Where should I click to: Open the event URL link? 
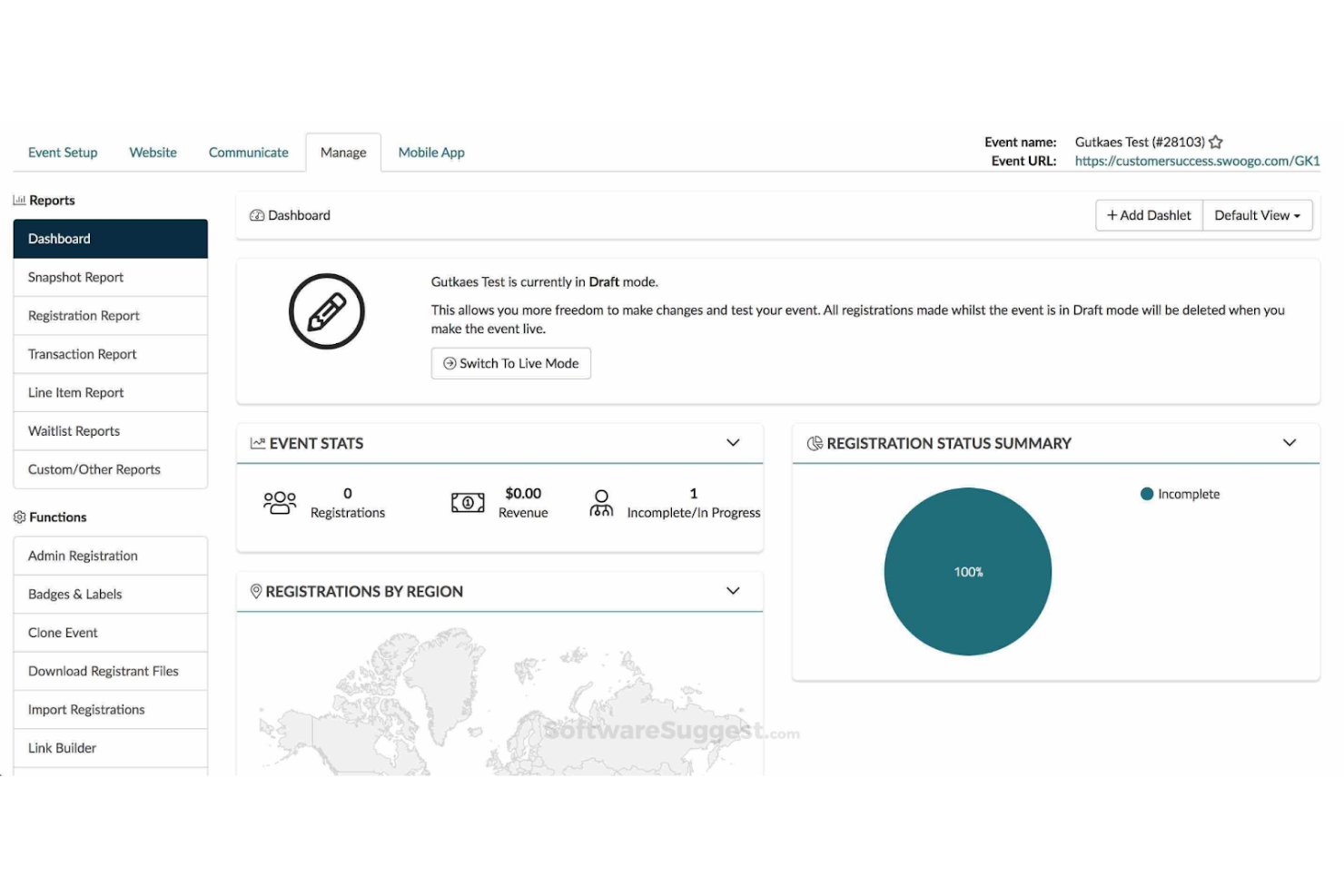(x=1197, y=161)
